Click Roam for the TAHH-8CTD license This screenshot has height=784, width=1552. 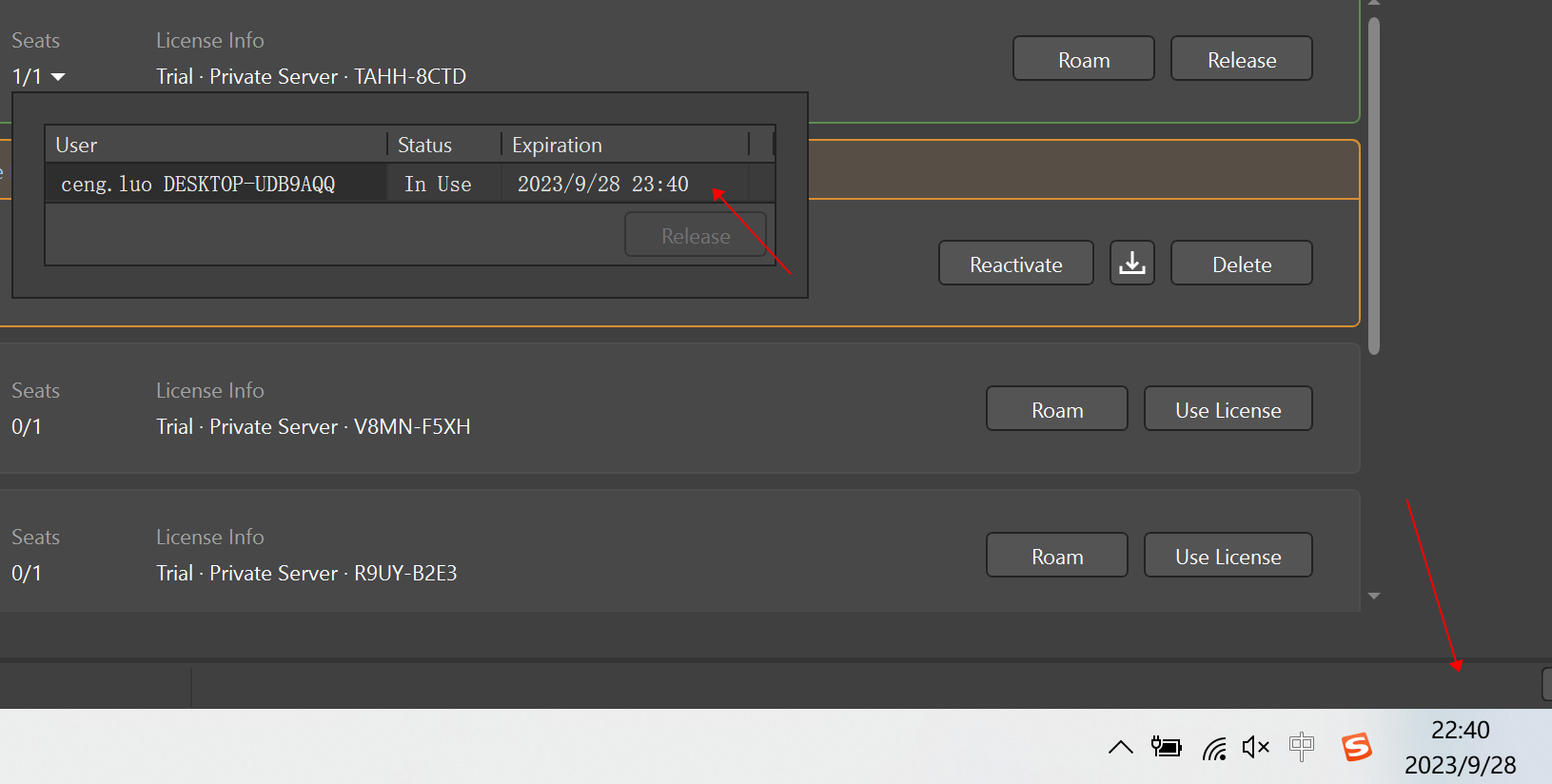(x=1083, y=59)
